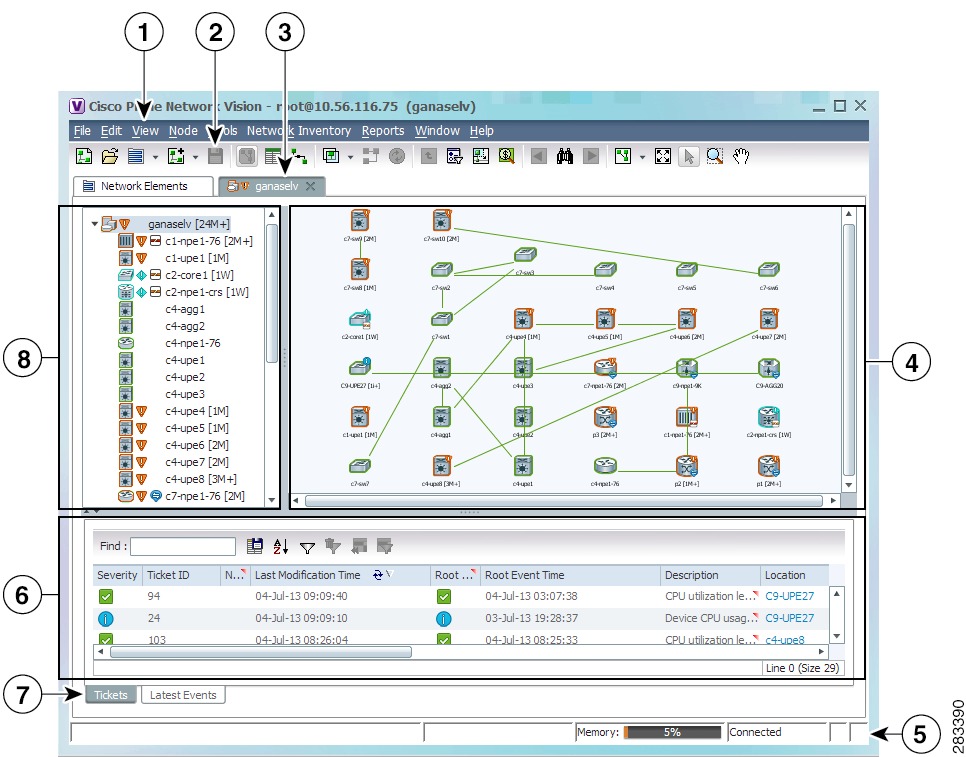Click inside the Find text field
Image resolution: width=966 pixels, height=757 pixels.
pyautogui.click(x=183, y=546)
